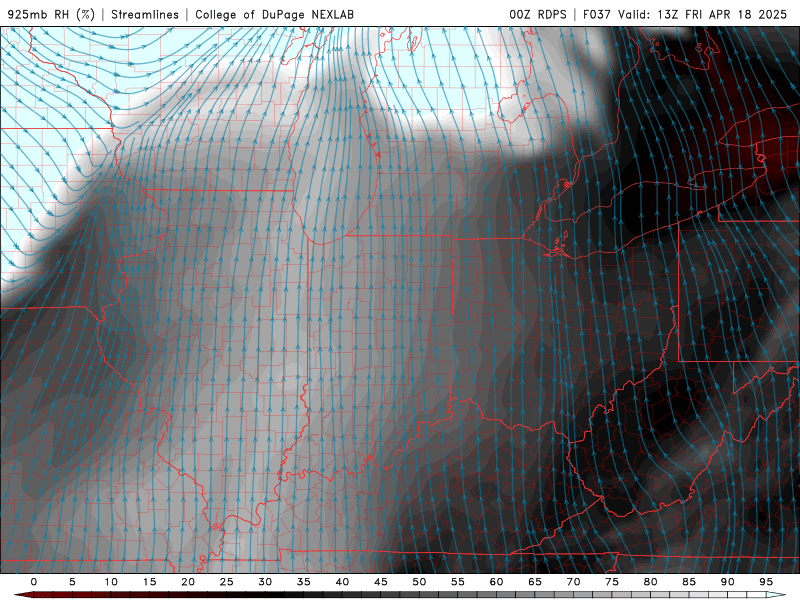800x600 pixels.
Task: Select the colorbar tick label "50"
Action: point(419,582)
